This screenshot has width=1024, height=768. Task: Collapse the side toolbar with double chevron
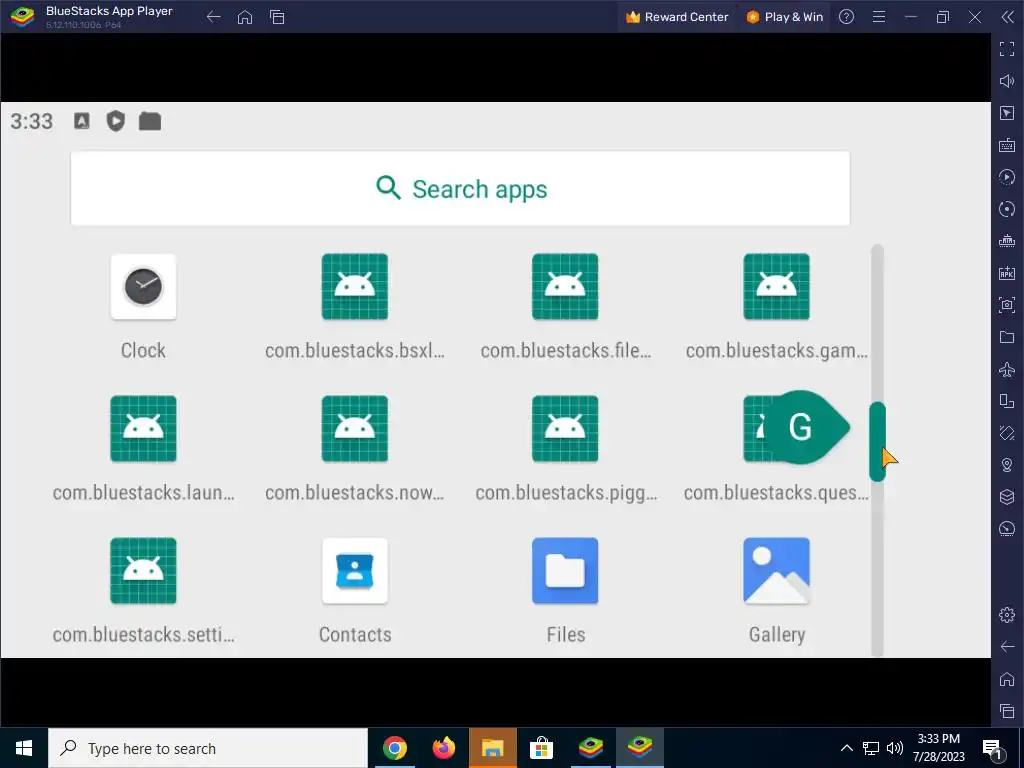tap(1007, 17)
